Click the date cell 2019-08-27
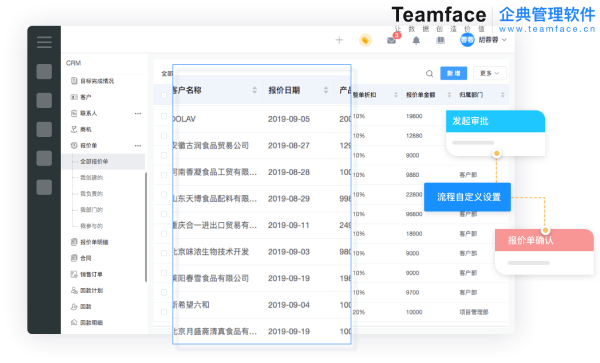Screen dimensions: 600x363 289,145
